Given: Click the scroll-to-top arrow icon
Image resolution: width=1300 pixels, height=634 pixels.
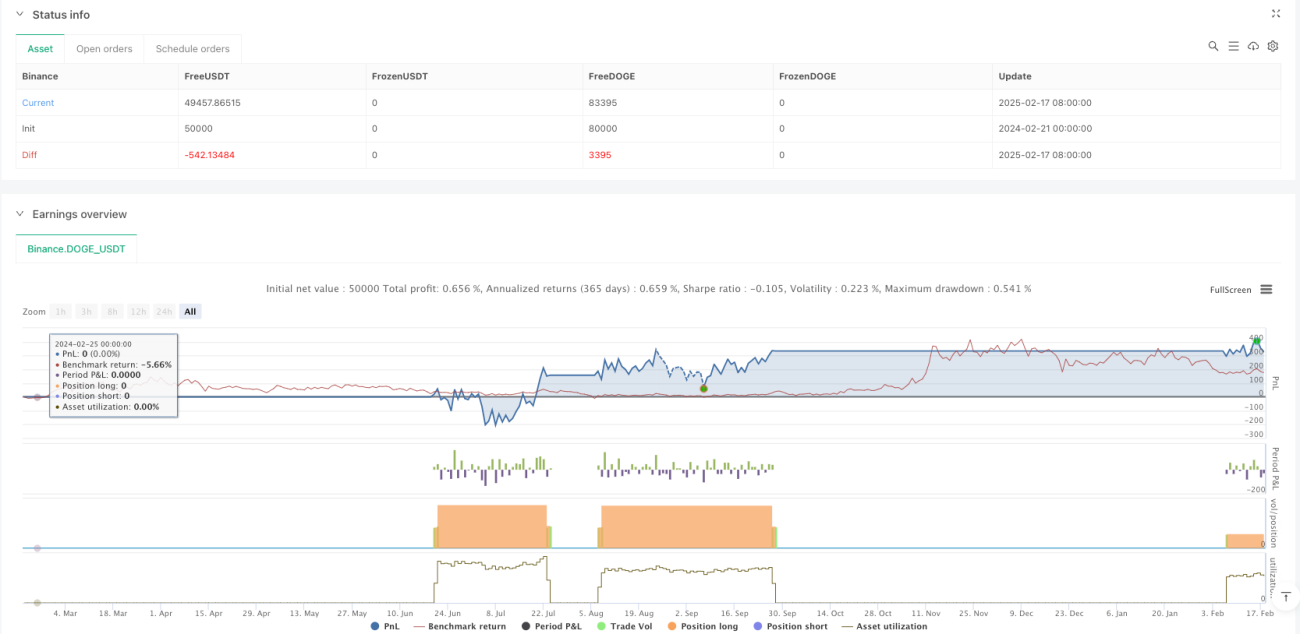Looking at the screenshot, I should pos(1284,596).
